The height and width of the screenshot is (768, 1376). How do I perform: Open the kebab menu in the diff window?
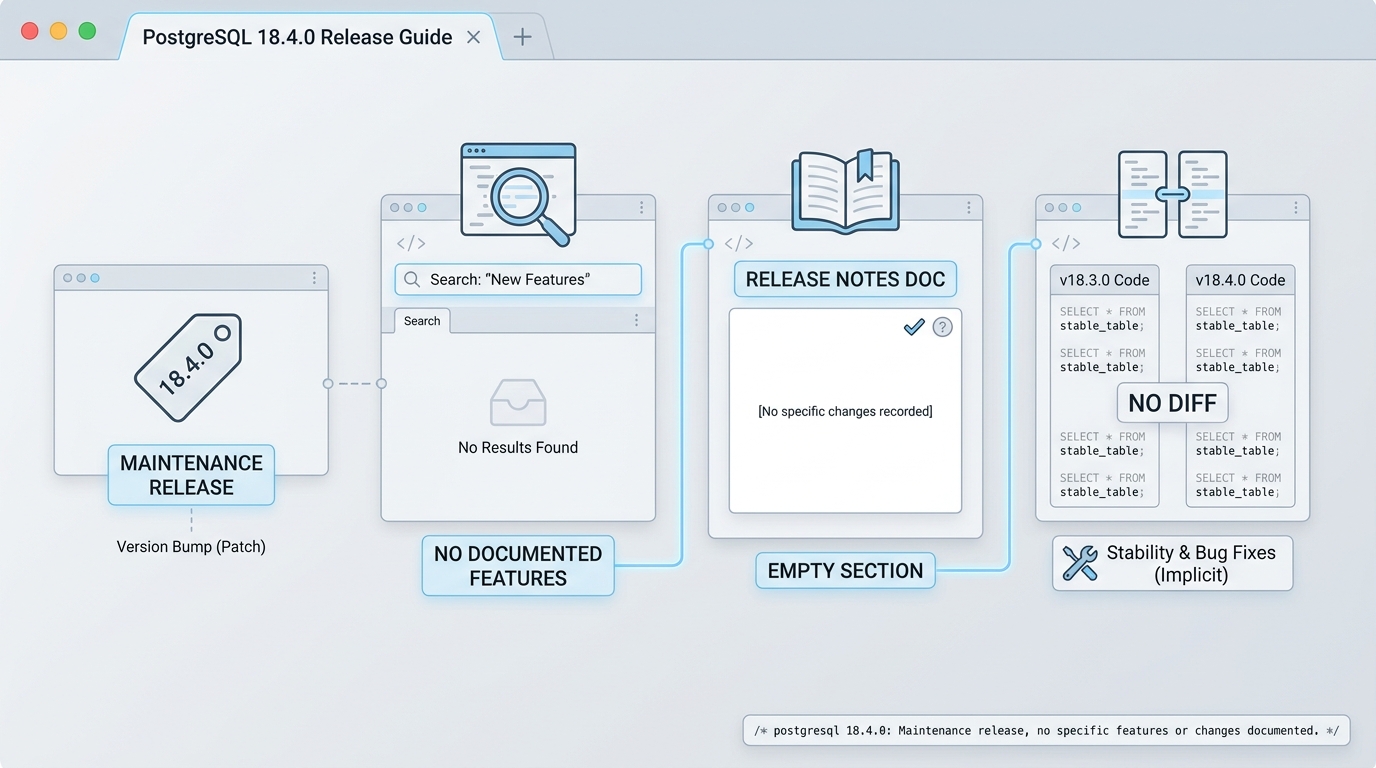[x=1295, y=208]
